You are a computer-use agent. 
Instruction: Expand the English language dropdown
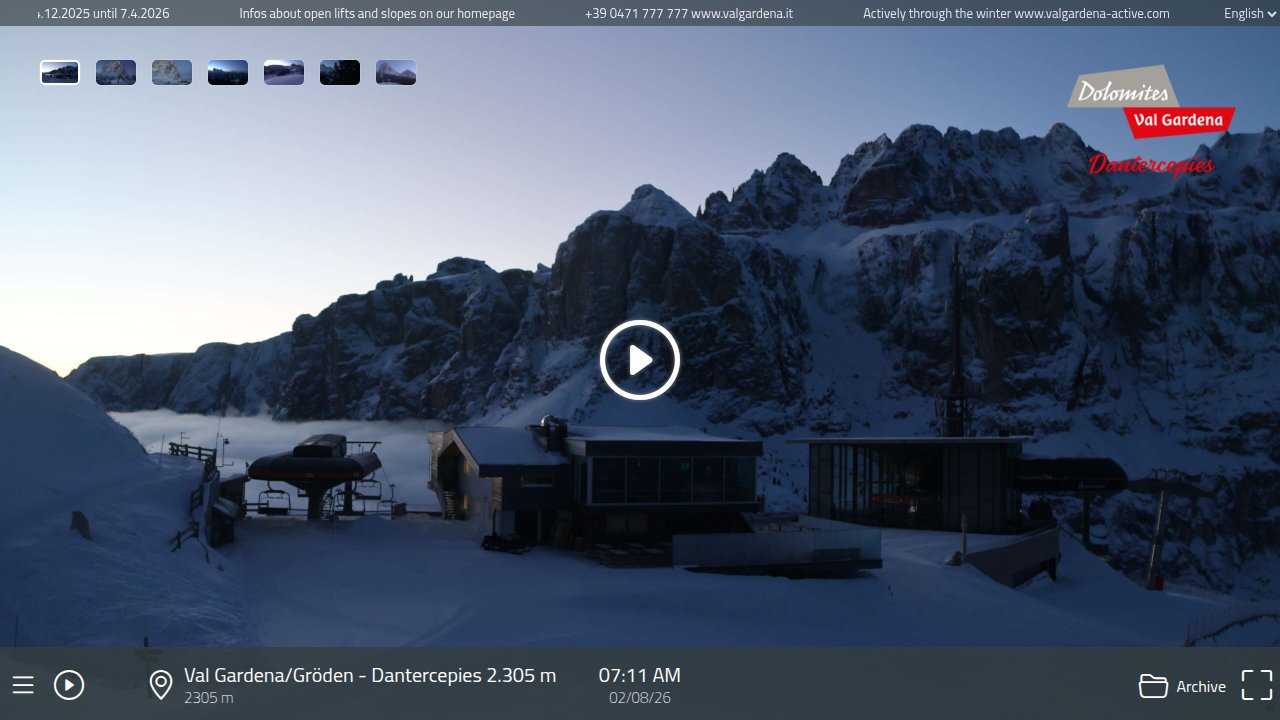1249,14
